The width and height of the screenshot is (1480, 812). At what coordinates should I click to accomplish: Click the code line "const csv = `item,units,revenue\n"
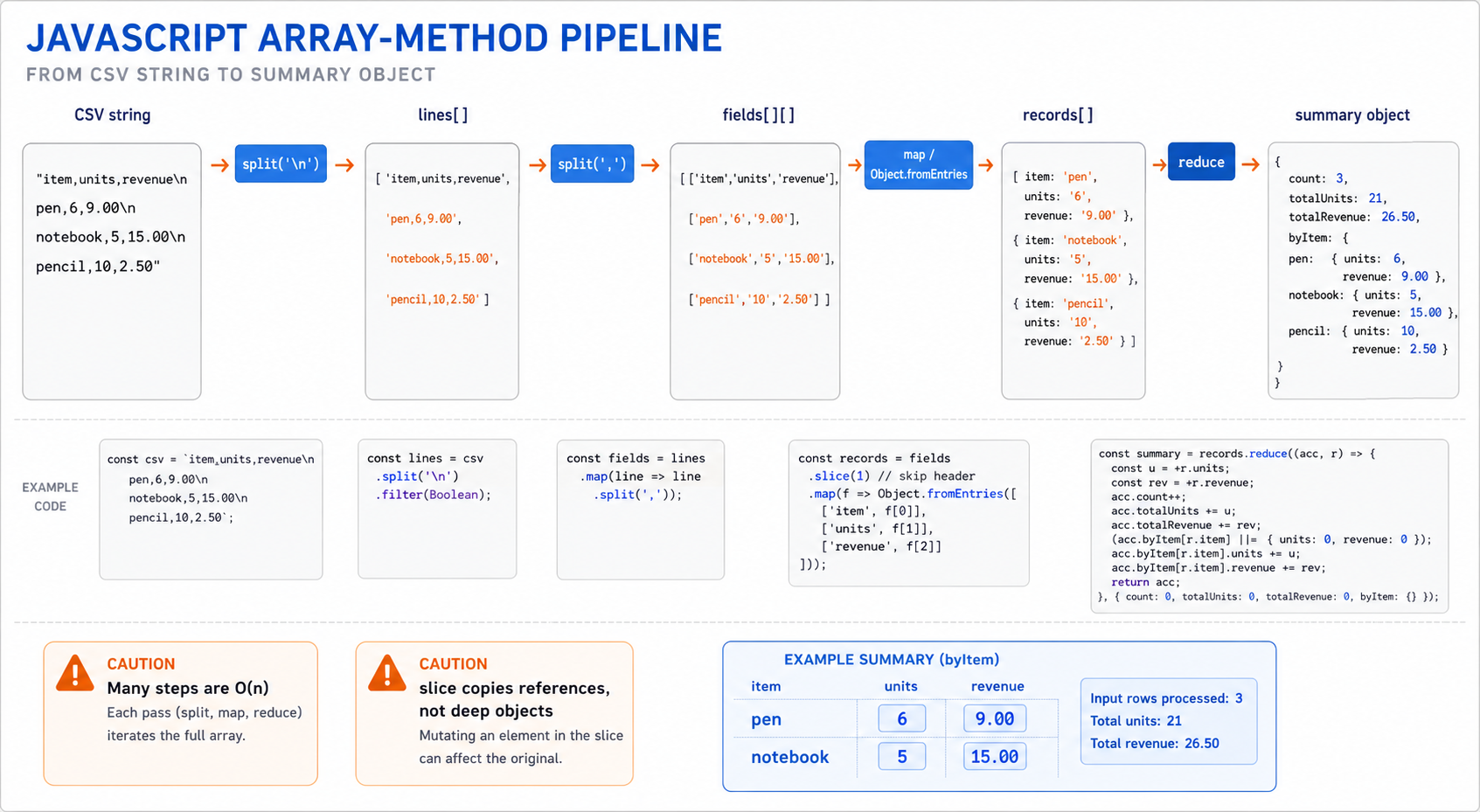(211, 459)
